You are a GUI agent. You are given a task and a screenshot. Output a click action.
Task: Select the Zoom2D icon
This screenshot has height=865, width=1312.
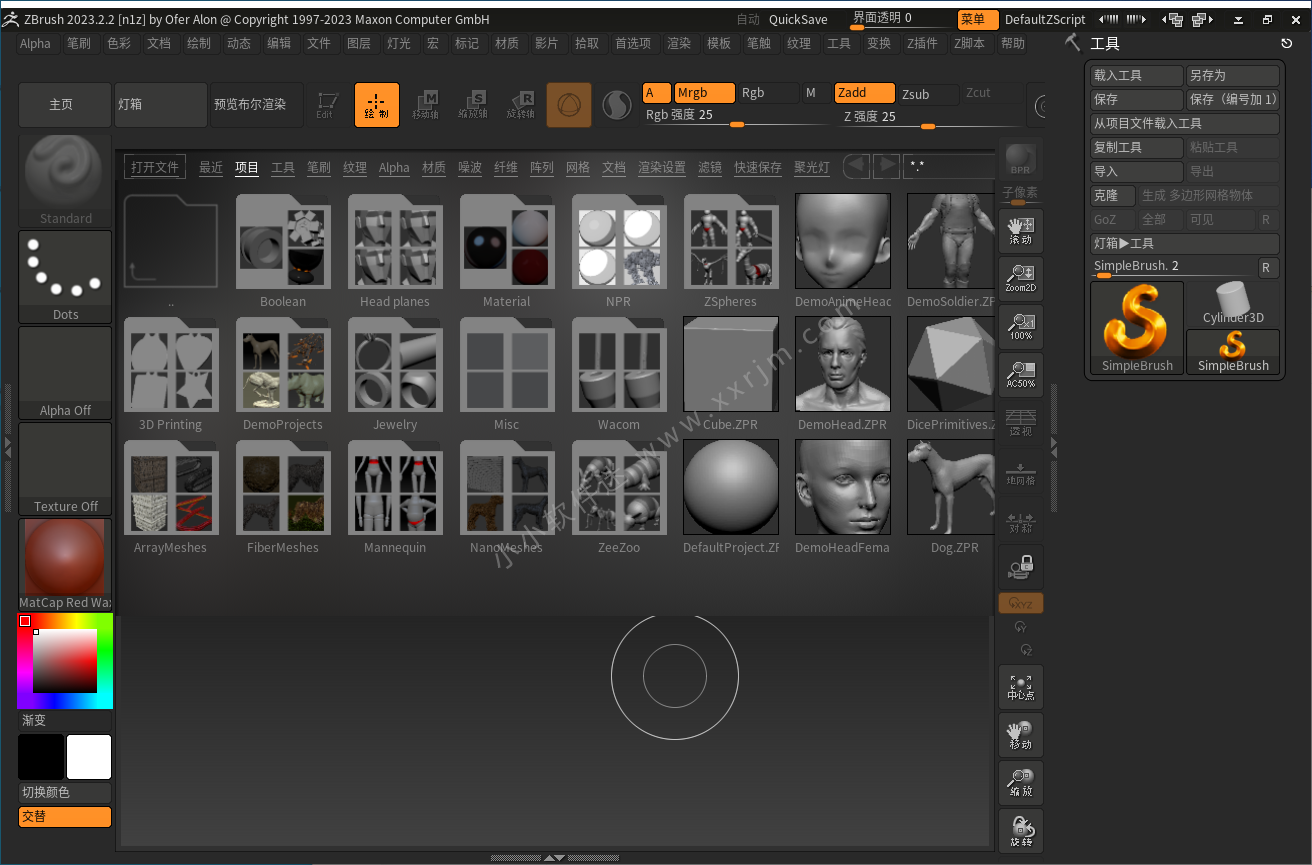click(x=1020, y=279)
